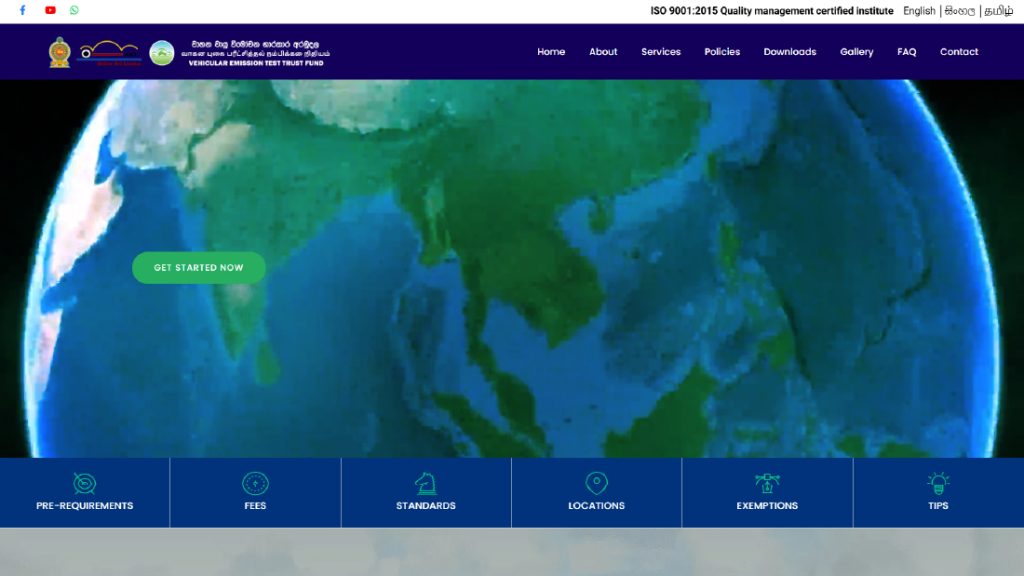This screenshot has width=1024, height=576.
Task: Open the Gallery menu item
Action: coord(857,52)
